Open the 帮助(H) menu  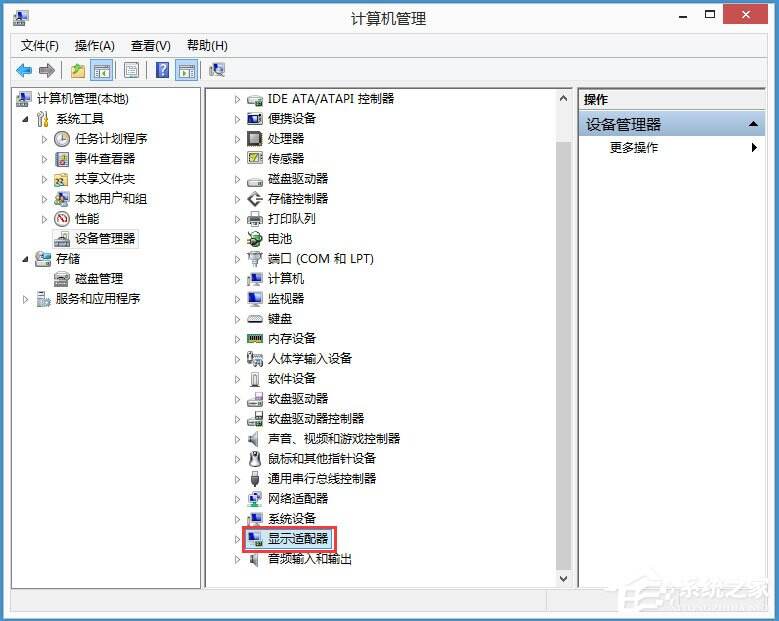tap(207, 46)
